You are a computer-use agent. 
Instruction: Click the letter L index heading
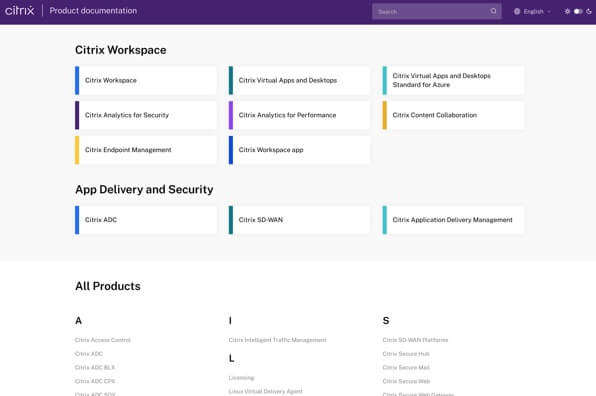(x=231, y=358)
